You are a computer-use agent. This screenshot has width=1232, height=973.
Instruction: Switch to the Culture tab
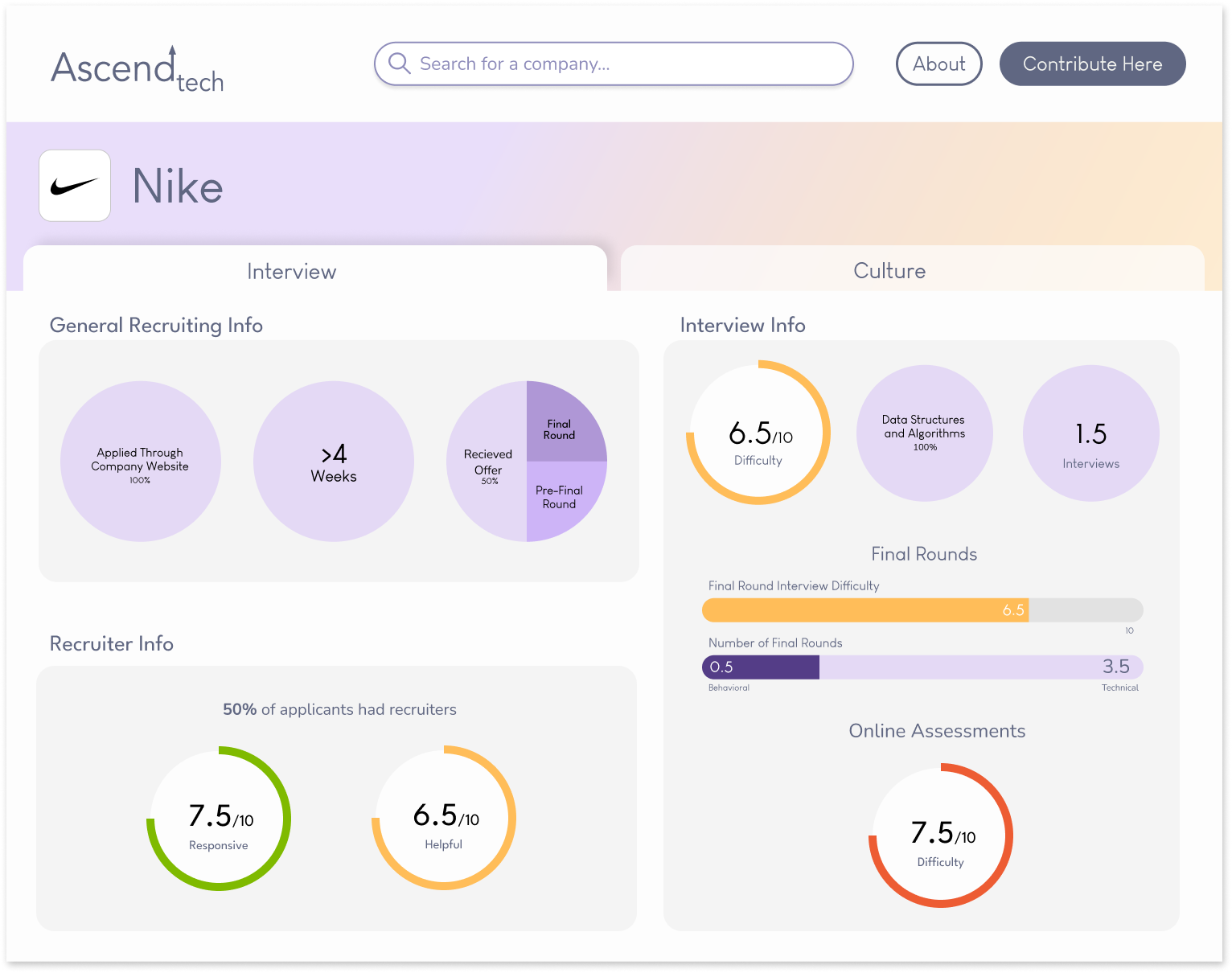(x=913, y=269)
